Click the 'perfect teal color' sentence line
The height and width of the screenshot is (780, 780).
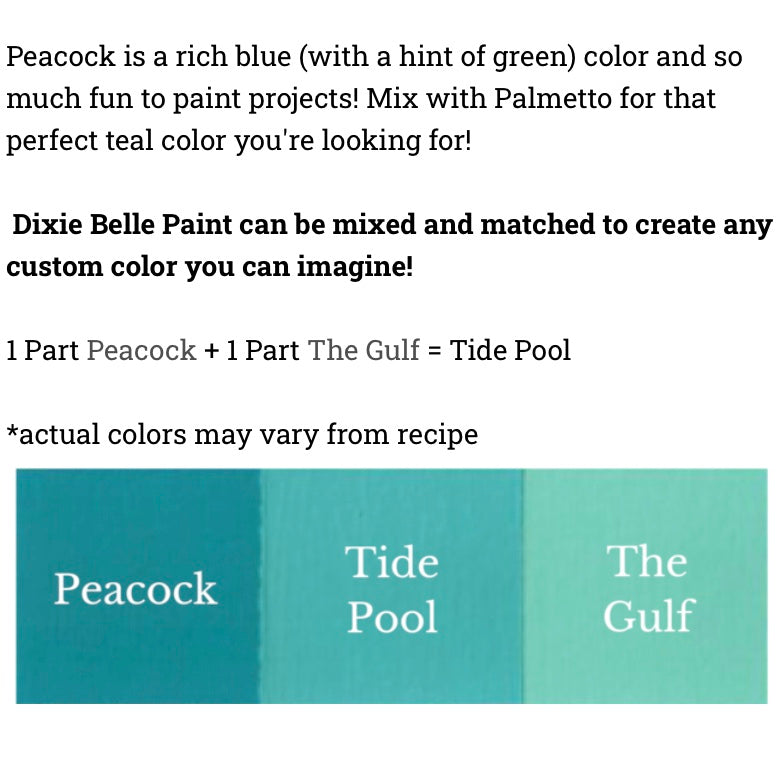pyautogui.click(x=238, y=141)
